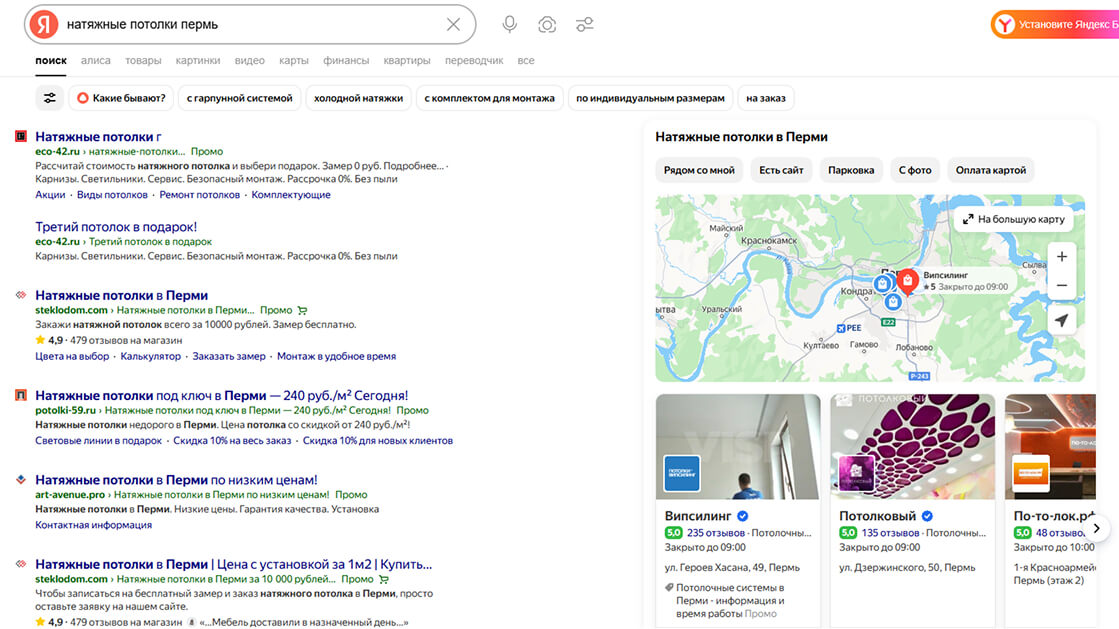The image size is (1119, 629).
Task: Open the 'Акции' sitelink under eco-42.ru
Action: [50, 195]
